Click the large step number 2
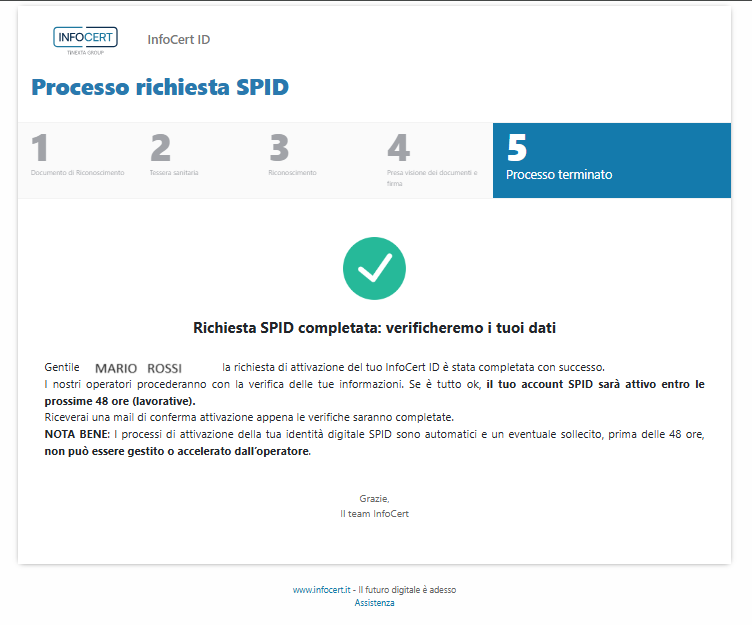 tap(160, 148)
